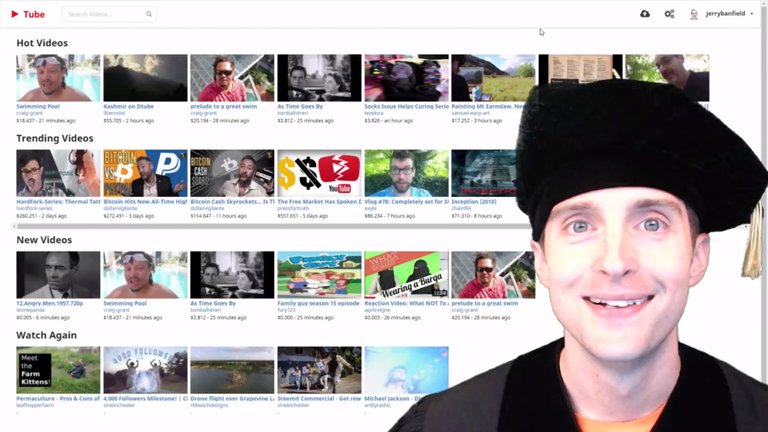Open As Time Goes By thumbnail in Hot Videos
Viewport: 768px width, 432px height.
tap(319, 78)
